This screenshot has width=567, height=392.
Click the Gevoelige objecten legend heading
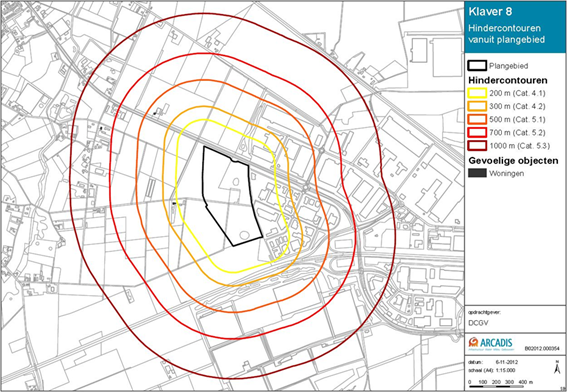(513, 160)
